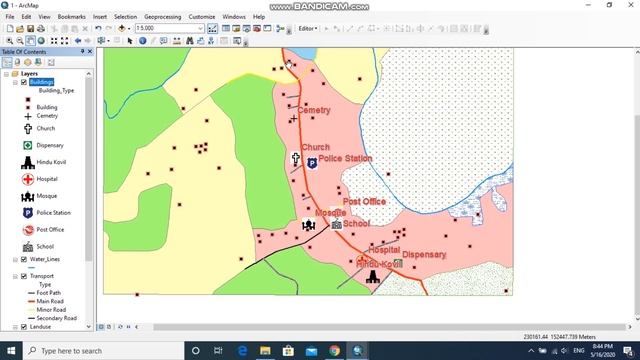640x360 pixels.
Task: Open the Editor toolbar icon next to scale
Action: (213, 29)
